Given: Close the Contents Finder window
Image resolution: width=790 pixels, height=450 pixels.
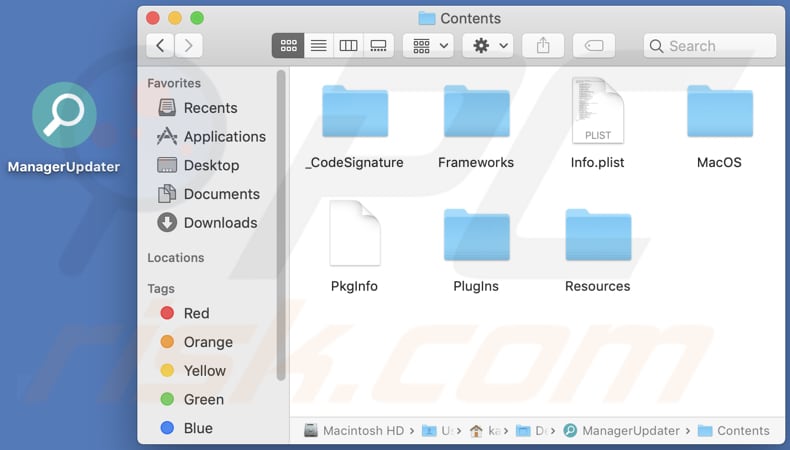Looking at the screenshot, I should [153, 19].
